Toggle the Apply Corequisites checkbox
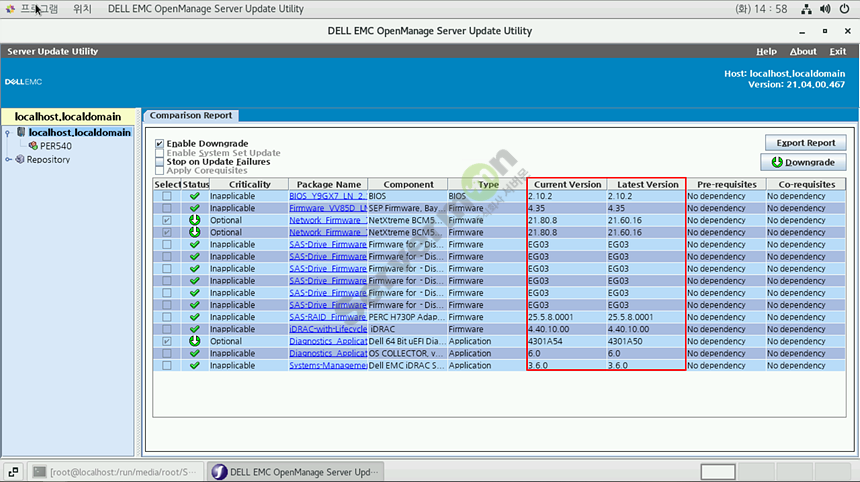The image size is (860, 482). (160, 171)
